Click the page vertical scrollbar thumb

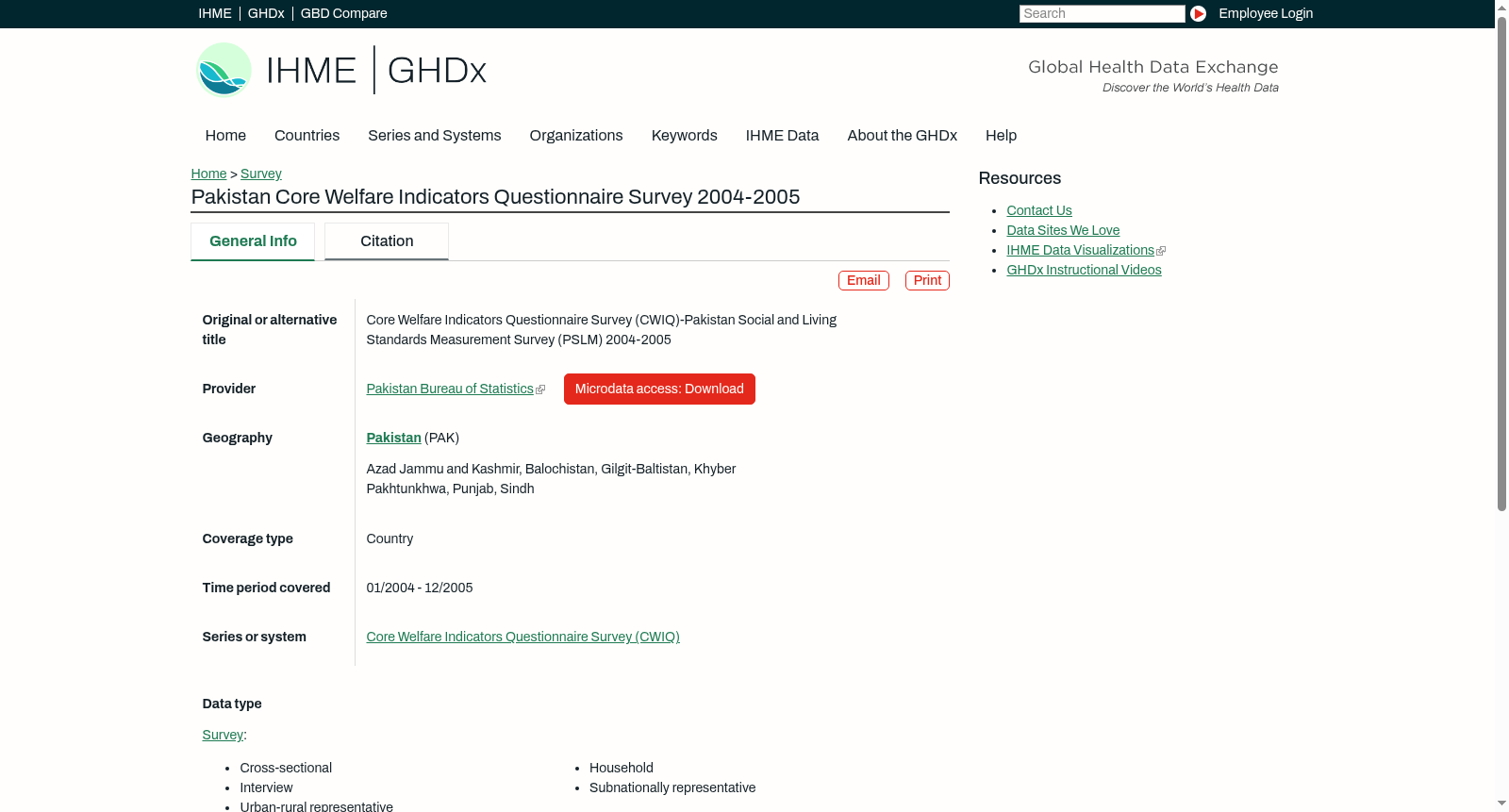[1501, 262]
